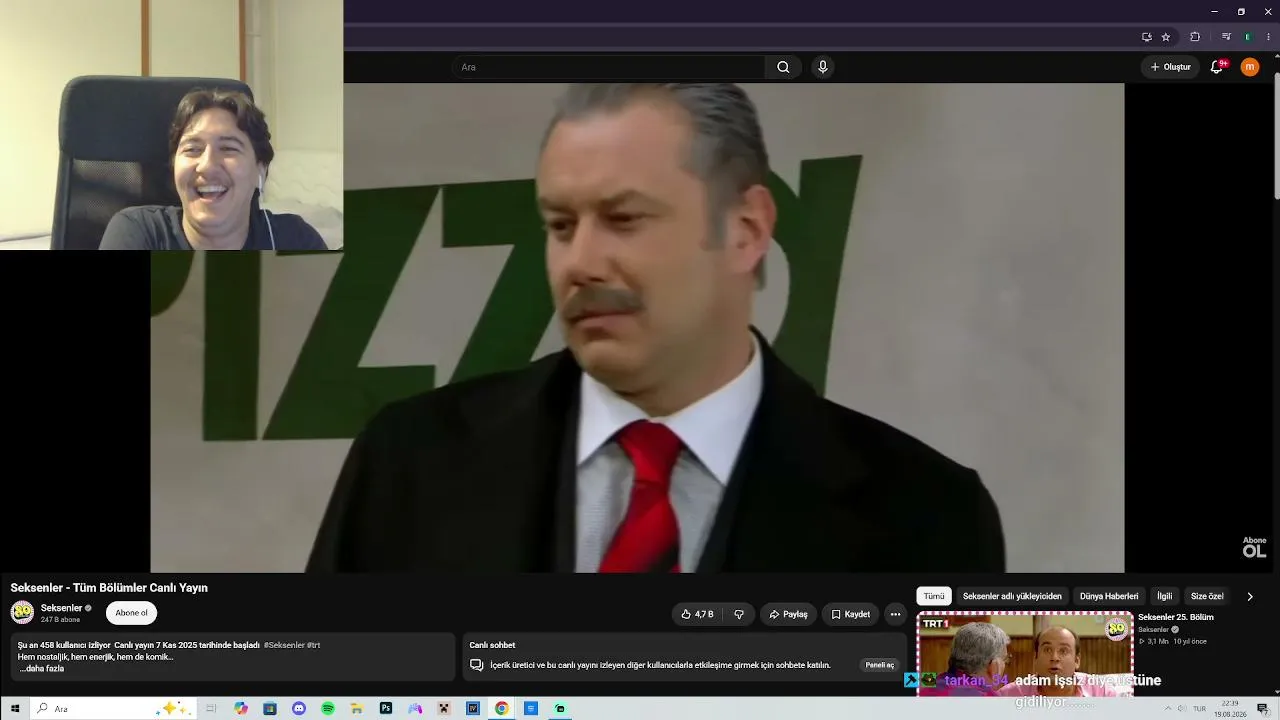Open the Seksenler channel name link
This screenshot has height=720, width=1280.
[x=61, y=608]
